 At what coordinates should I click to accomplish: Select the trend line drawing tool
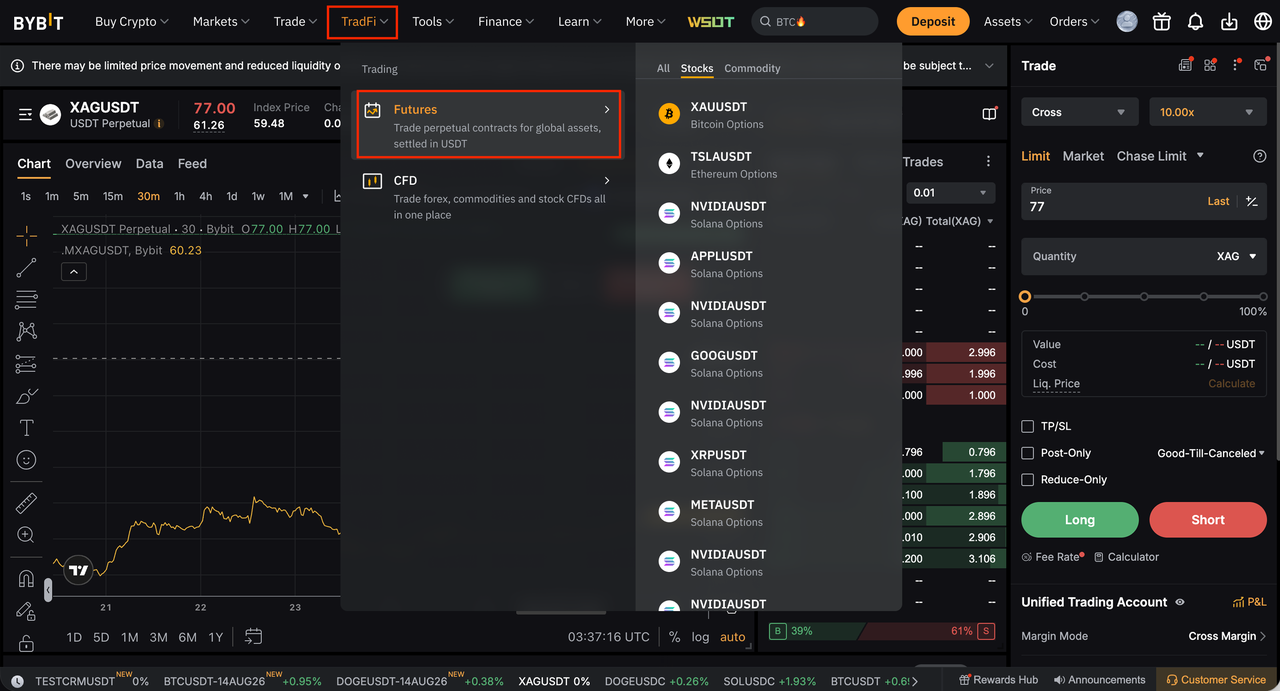pos(26,267)
